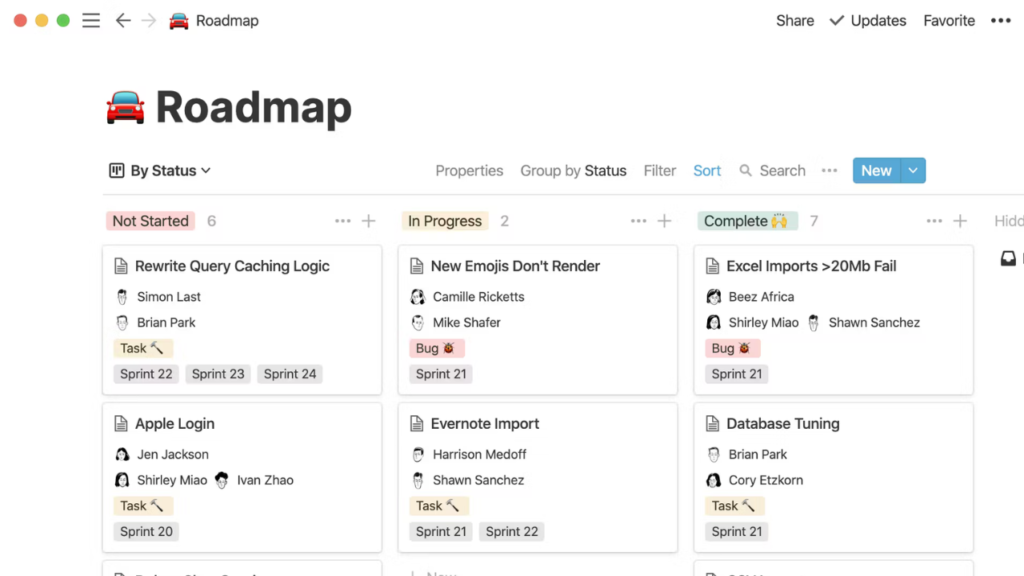Open the Filter menu
Screen dimensions: 1024x576
pos(659,170)
